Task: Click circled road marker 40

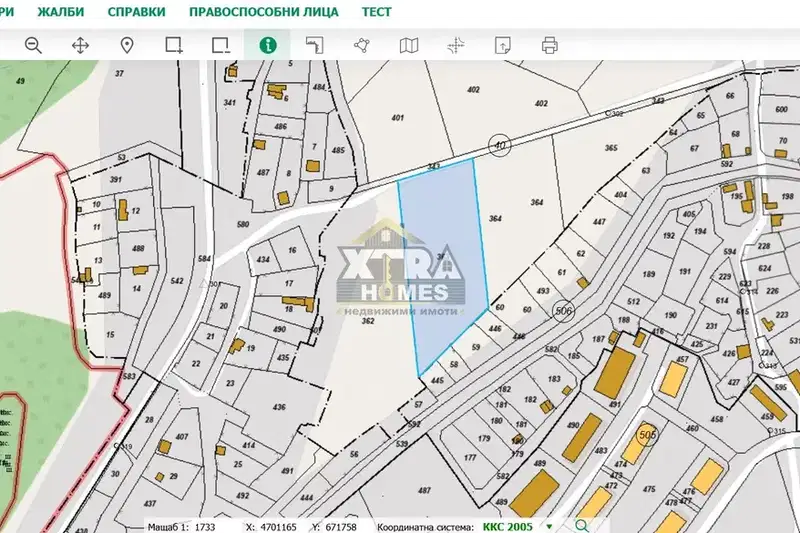Action: (500, 145)
